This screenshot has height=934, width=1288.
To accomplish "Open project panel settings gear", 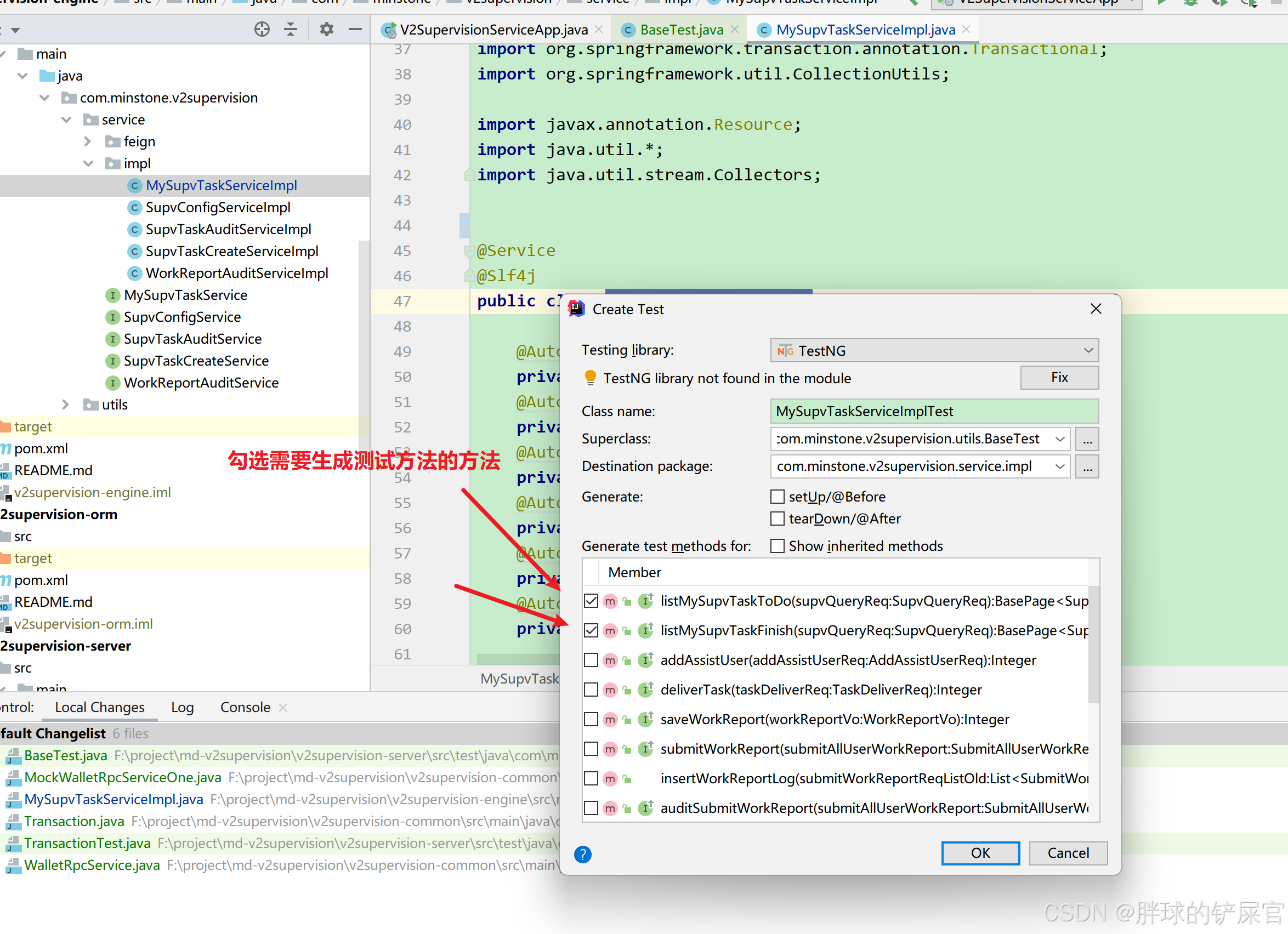I will coord(326,29).
